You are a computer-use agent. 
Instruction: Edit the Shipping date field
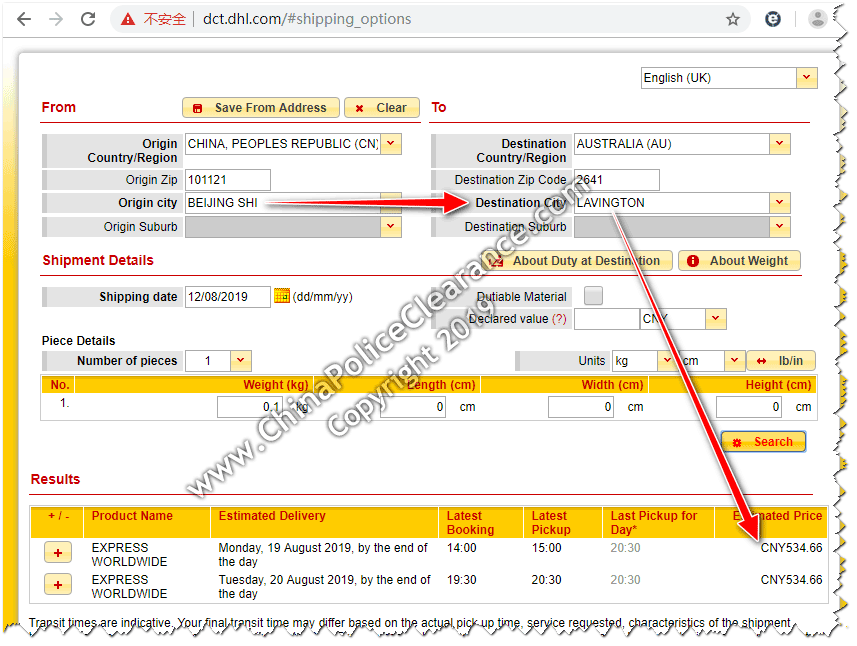[227, 297]
